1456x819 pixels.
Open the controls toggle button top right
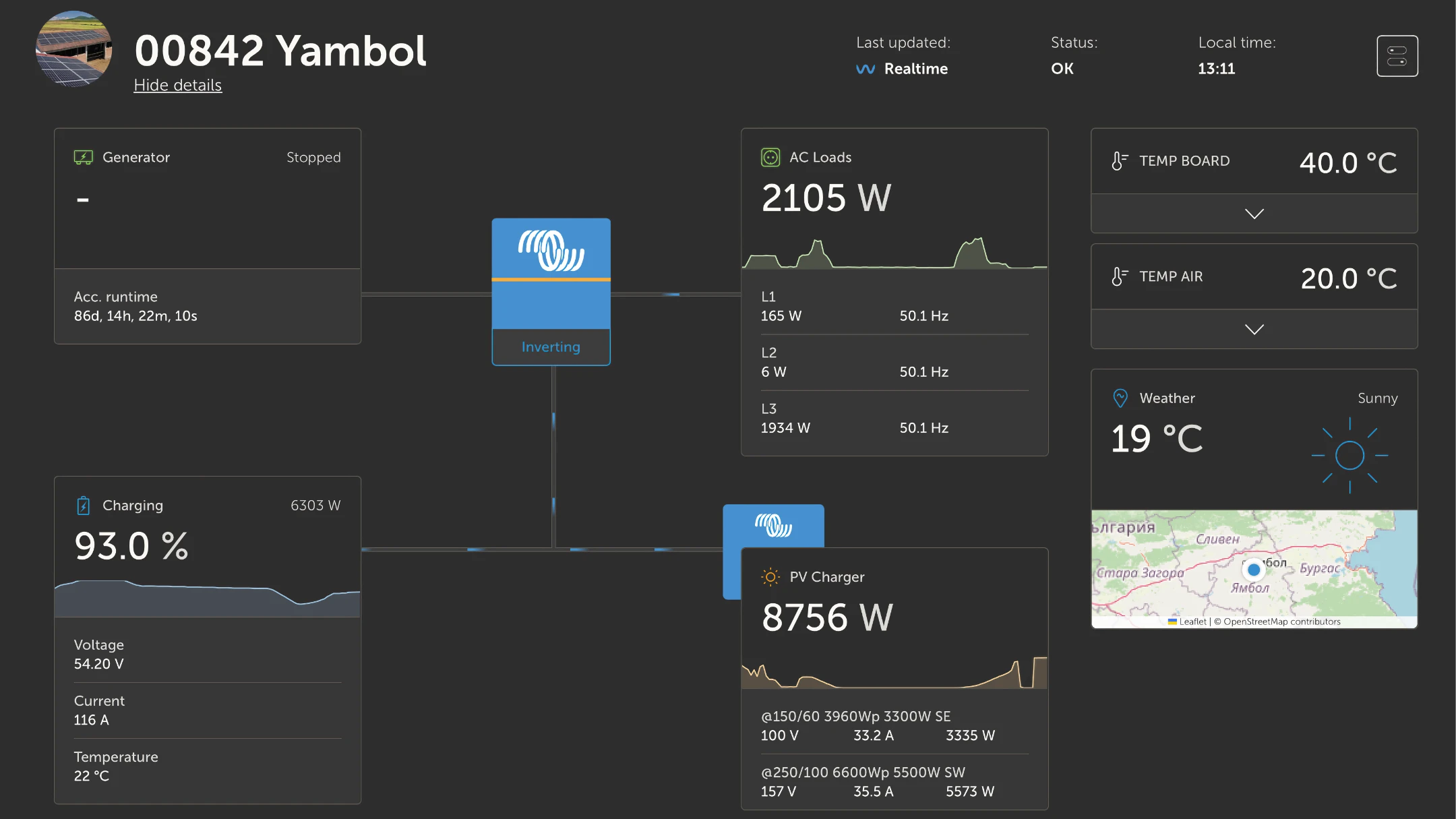[x=1397, y=56]
